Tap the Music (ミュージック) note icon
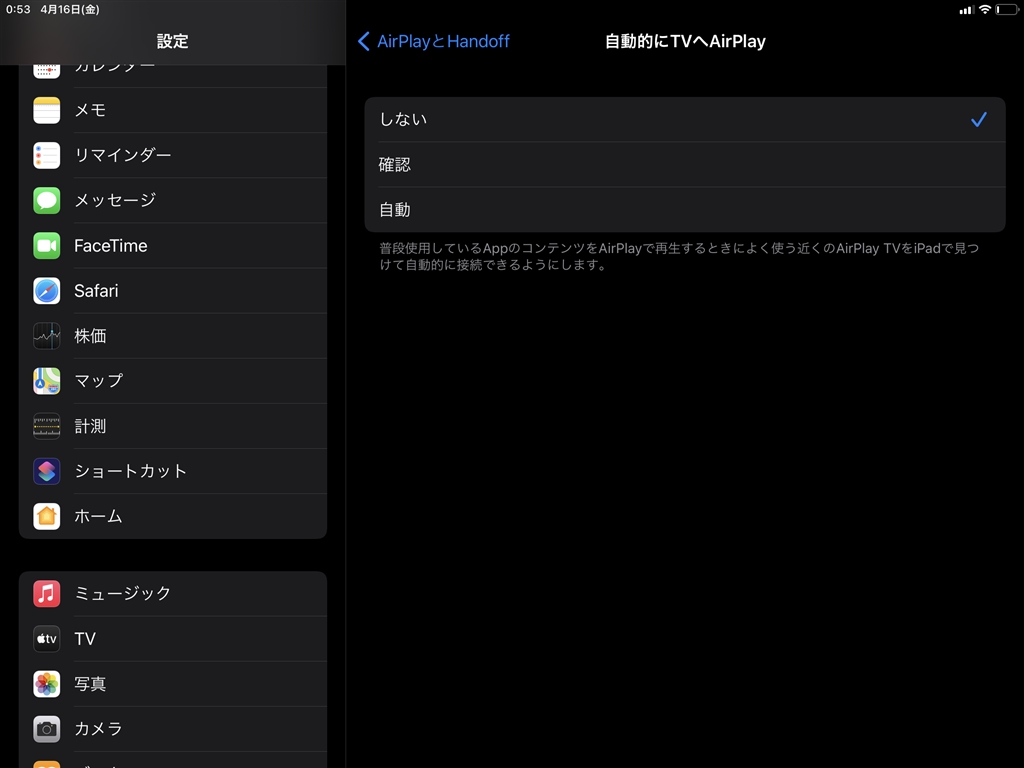Viewport: 1024px width, 768px height. (46, 594)
